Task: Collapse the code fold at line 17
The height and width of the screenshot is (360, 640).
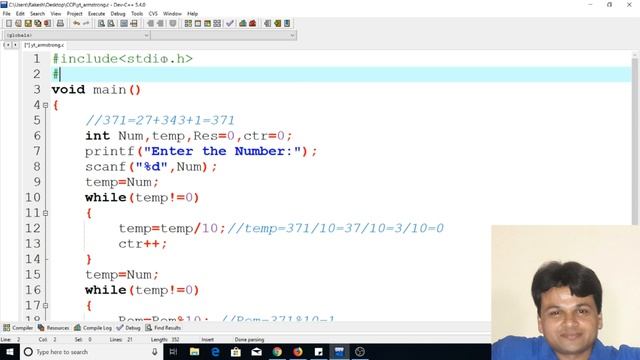Action: pos(45,305)
